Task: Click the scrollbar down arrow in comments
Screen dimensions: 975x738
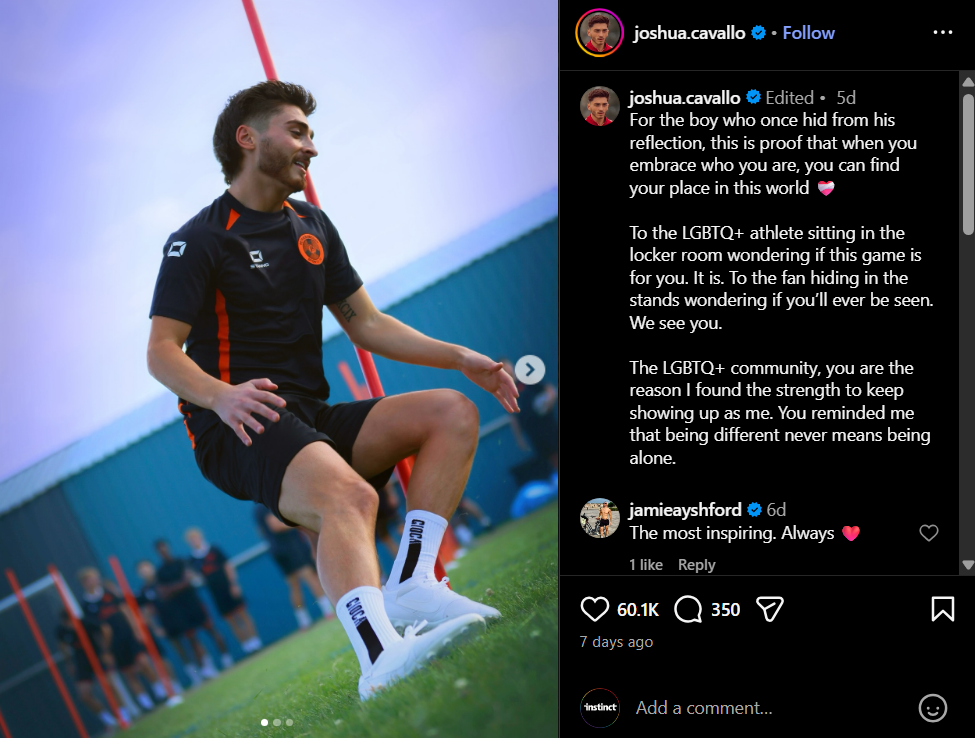Action: click(x=968, y=565)
